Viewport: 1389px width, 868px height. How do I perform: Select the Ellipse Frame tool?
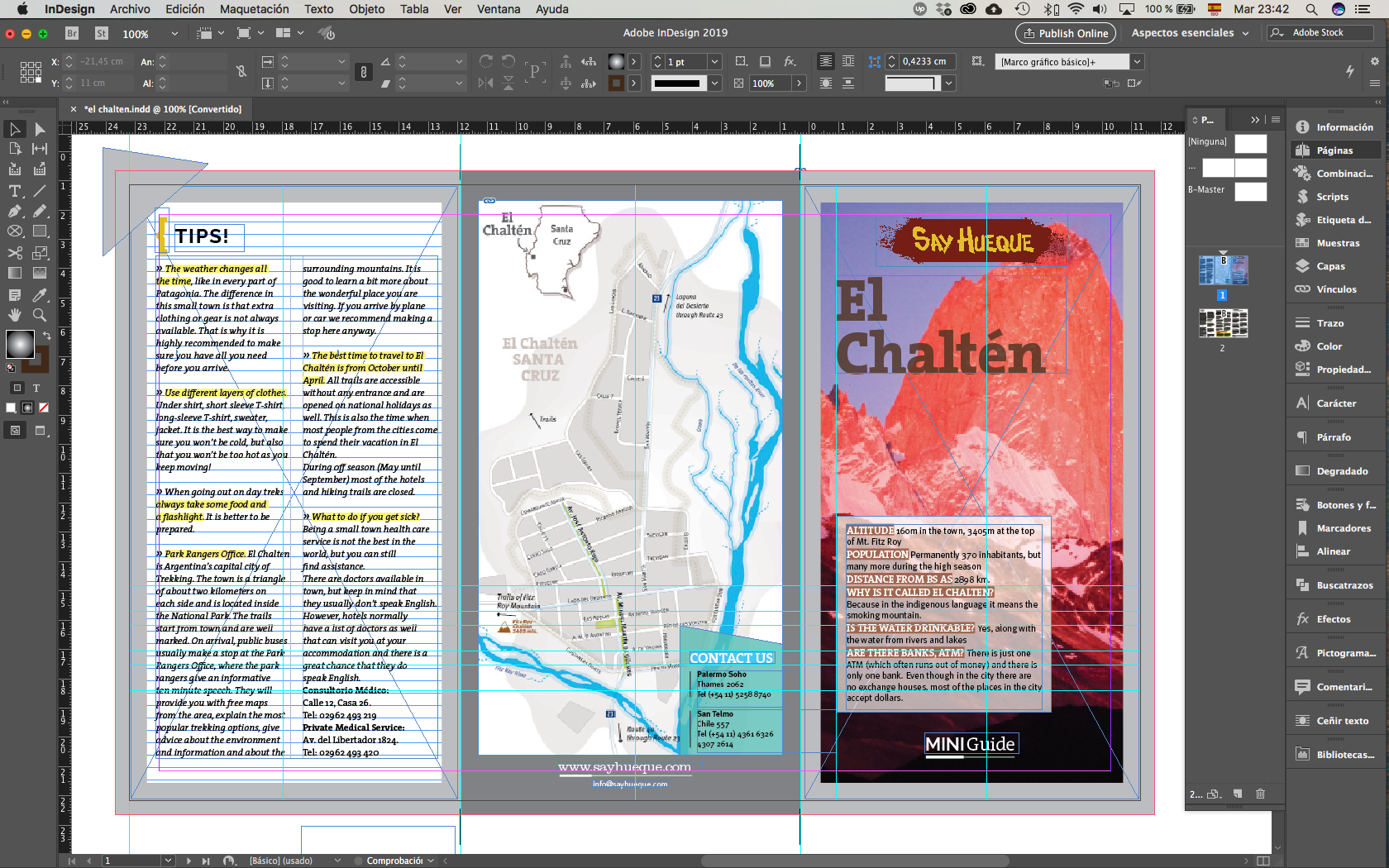pyautogui.click(x=15, y=231)
